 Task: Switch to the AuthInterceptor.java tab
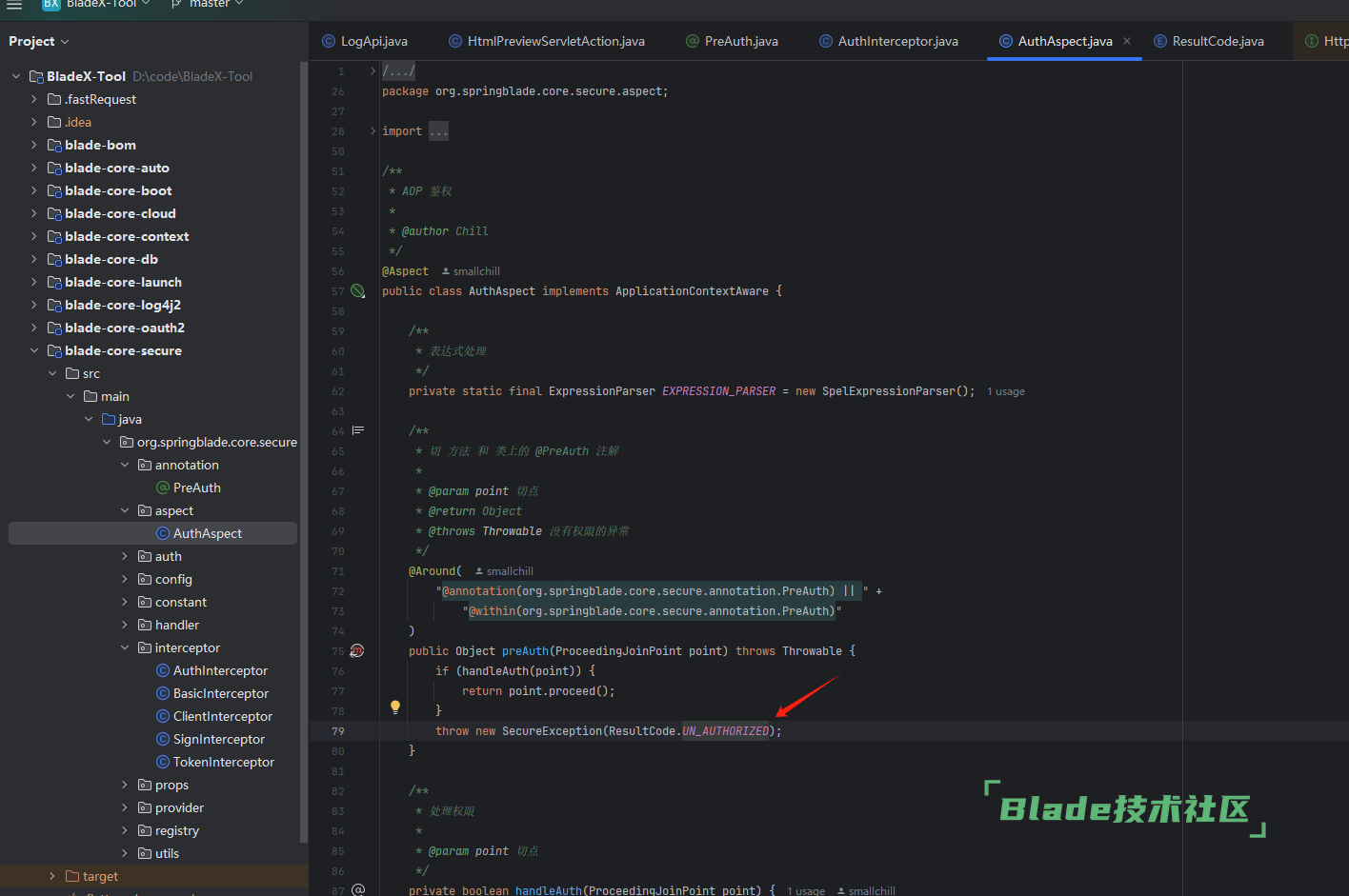889,41
